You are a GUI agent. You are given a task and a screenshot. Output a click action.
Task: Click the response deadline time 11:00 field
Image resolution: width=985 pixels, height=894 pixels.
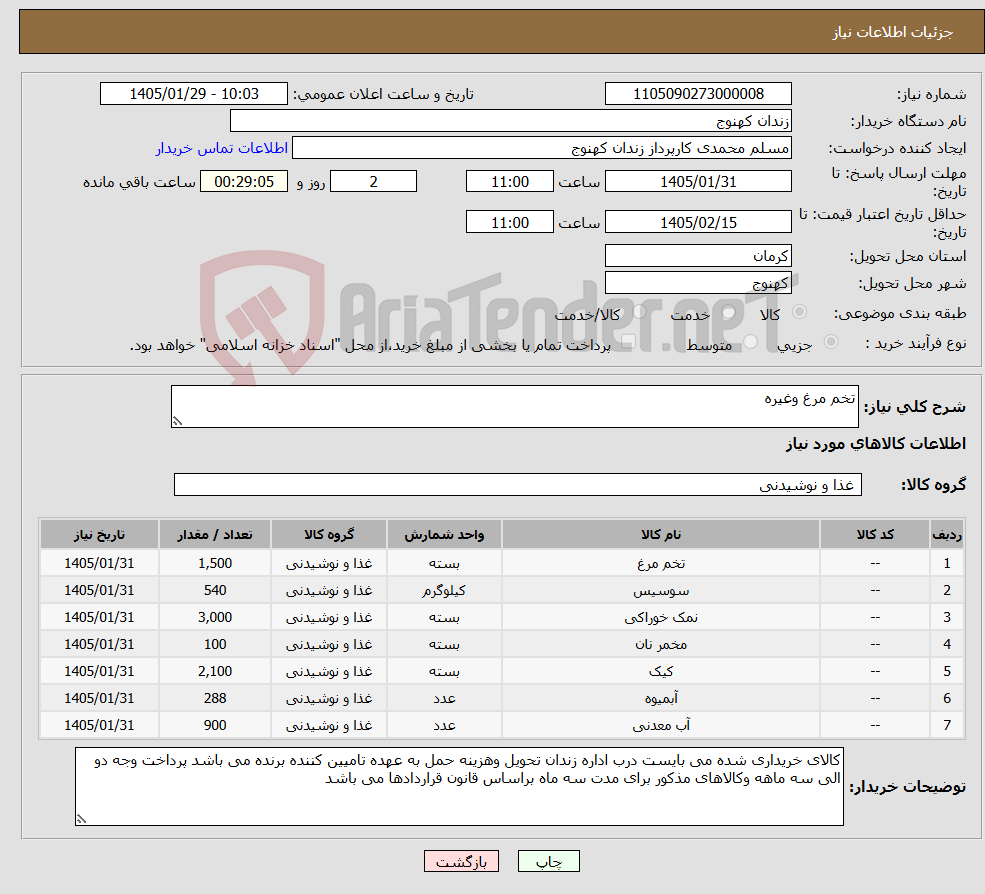(509, 182)
